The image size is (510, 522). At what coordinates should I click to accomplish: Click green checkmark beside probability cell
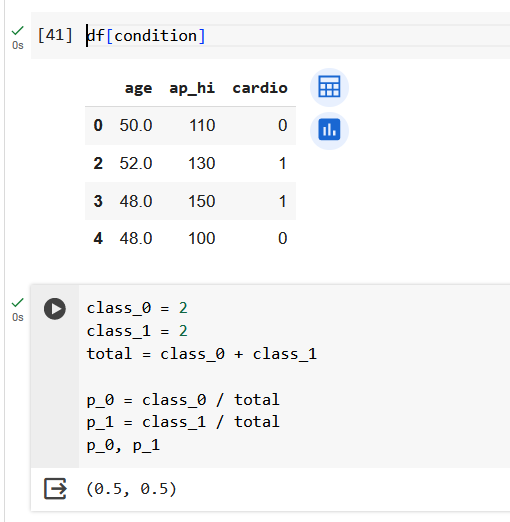coord(17,303)
